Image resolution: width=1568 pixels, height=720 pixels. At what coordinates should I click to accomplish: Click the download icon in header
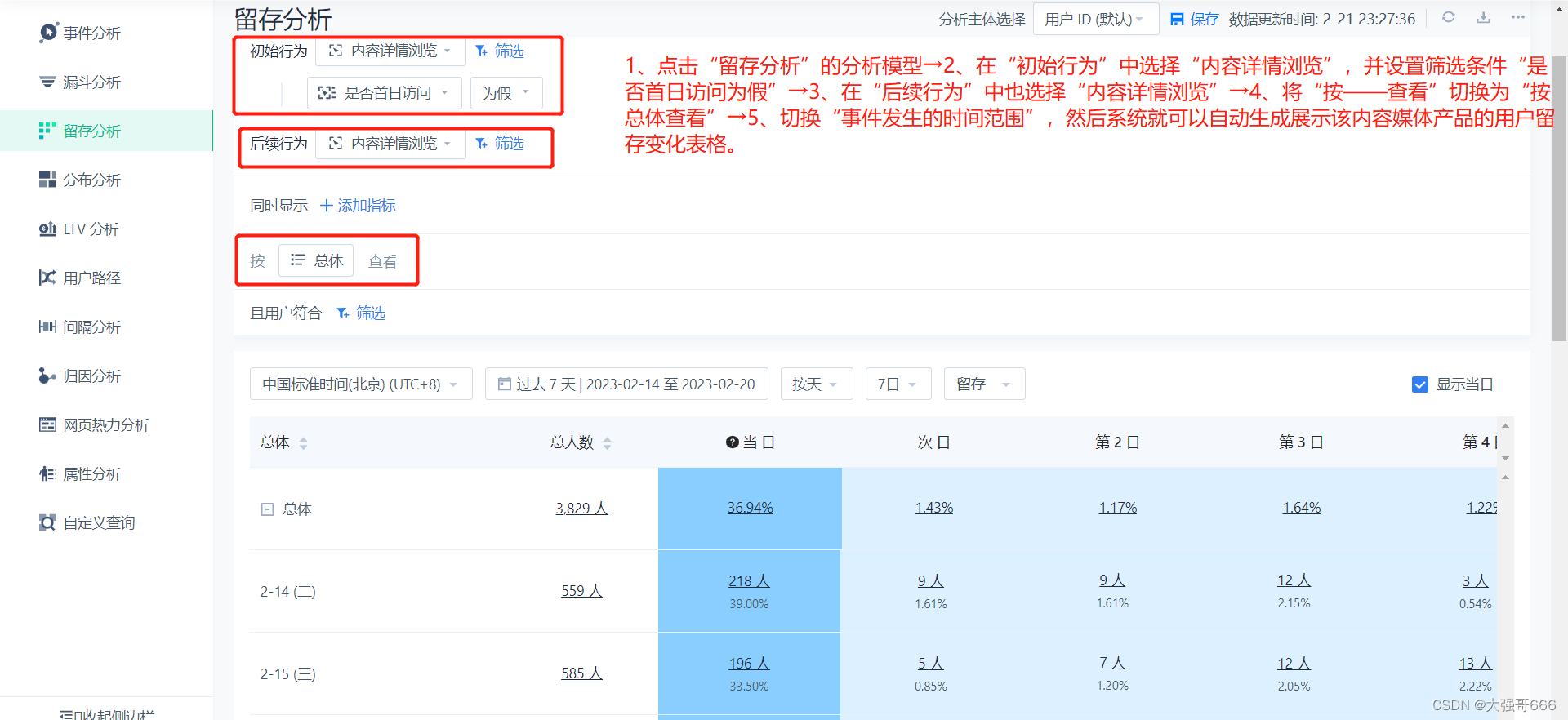coord(1484,17)
